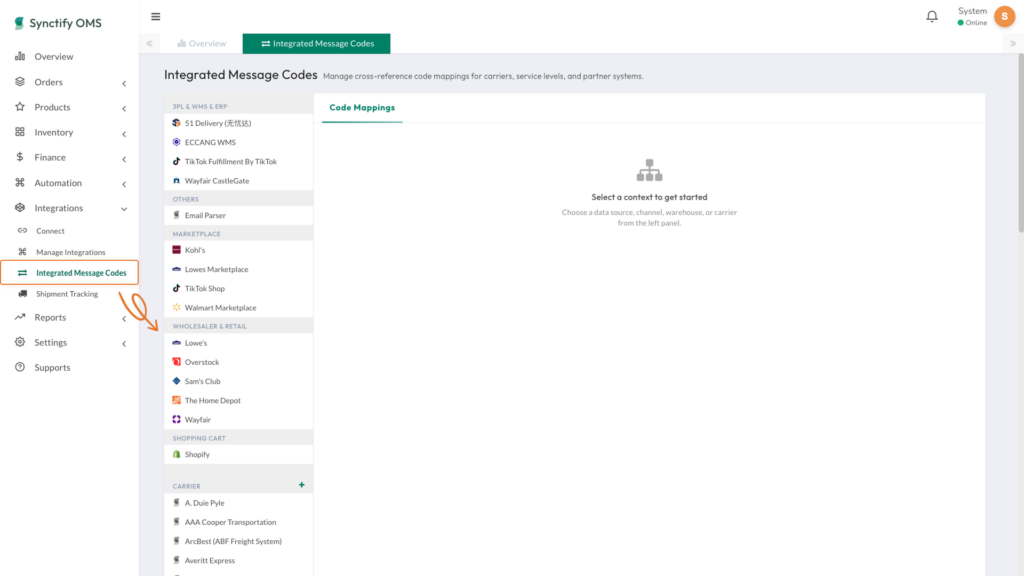Click the Reports trend line icon
The image size is (1024, 576).
click(20, 317)
